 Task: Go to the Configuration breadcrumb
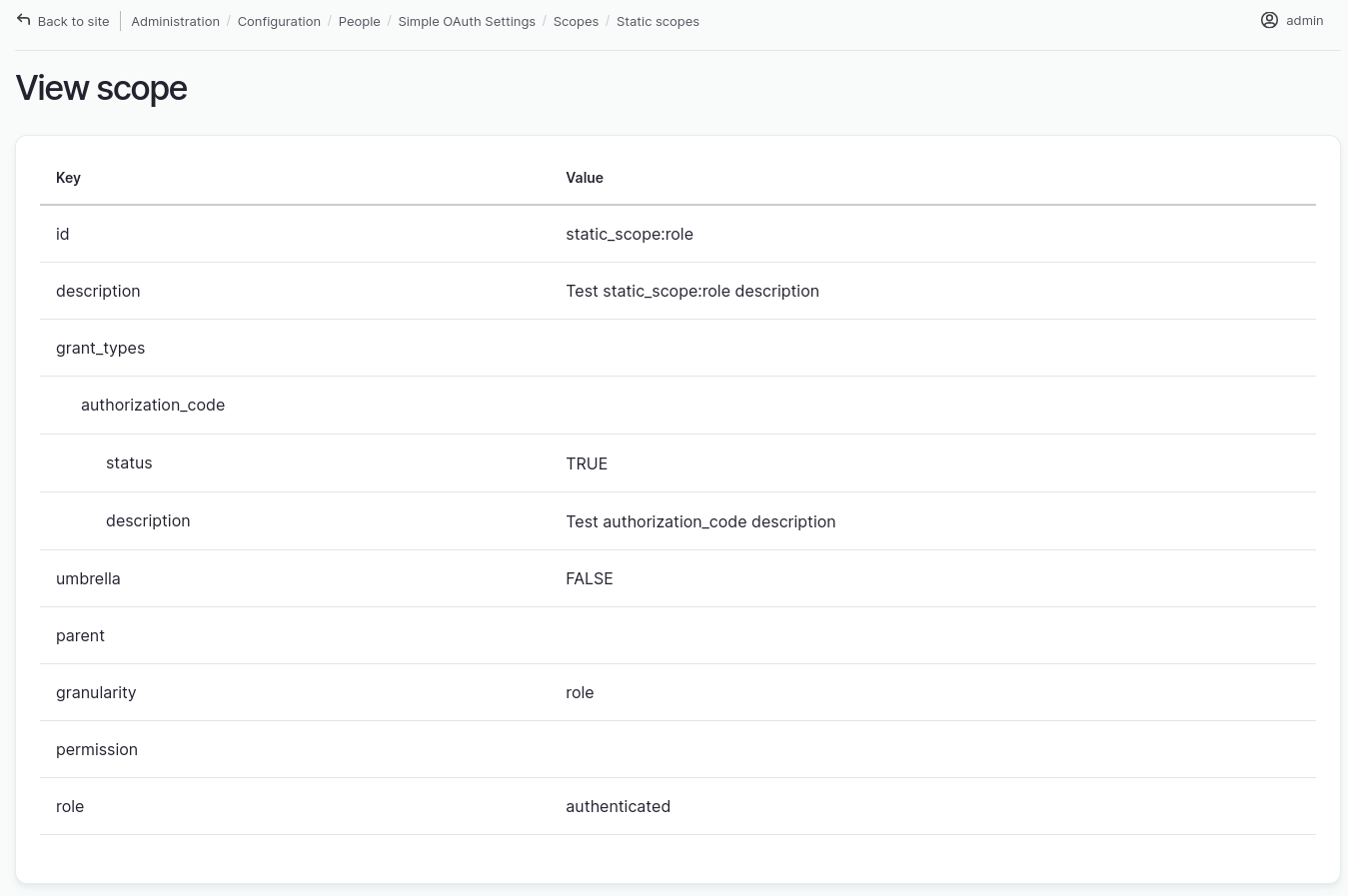click(279, 21)
